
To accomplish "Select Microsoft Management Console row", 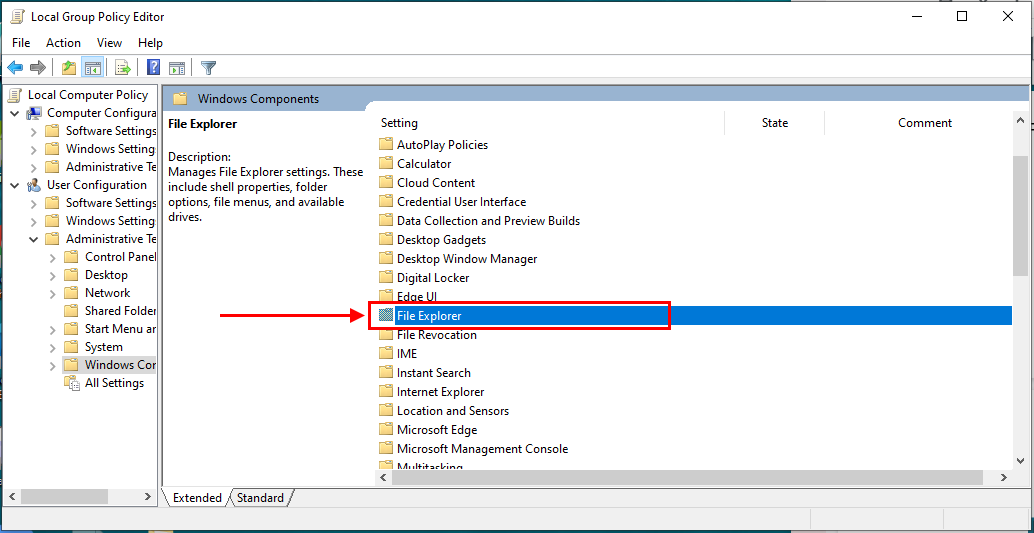I will [482, 449].
